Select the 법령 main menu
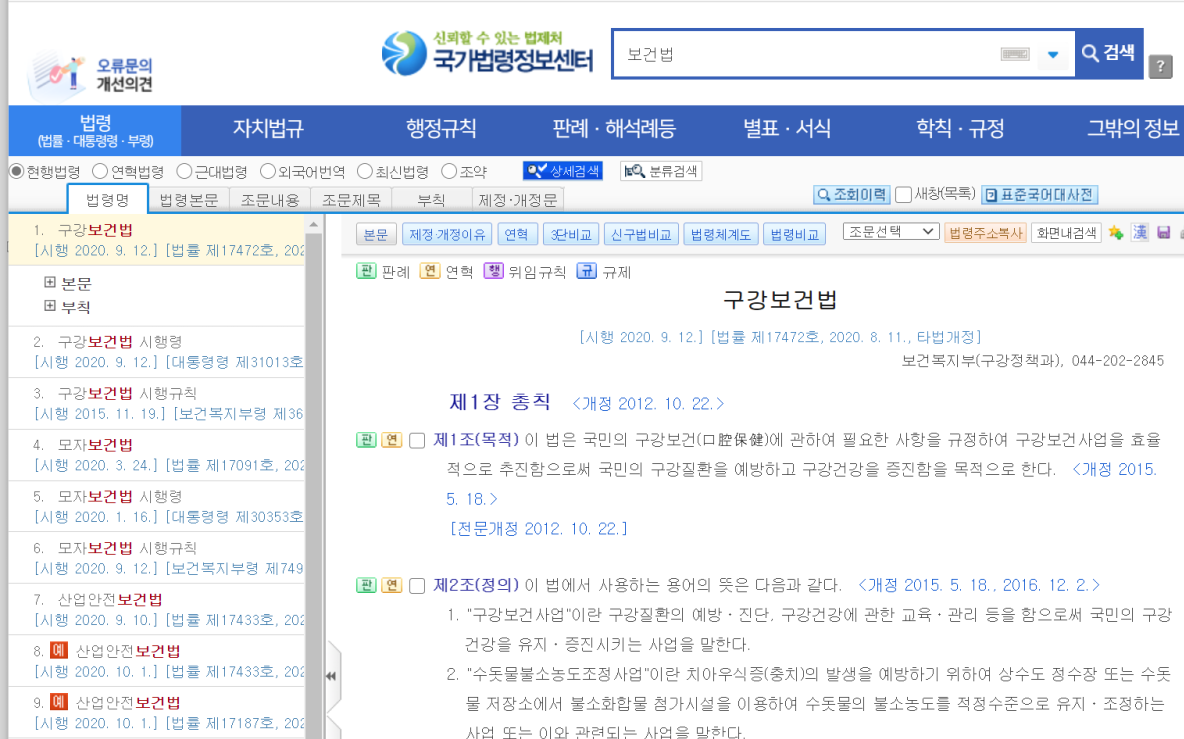This screenshot has height=739, width=1184. [x=95, y=131]
